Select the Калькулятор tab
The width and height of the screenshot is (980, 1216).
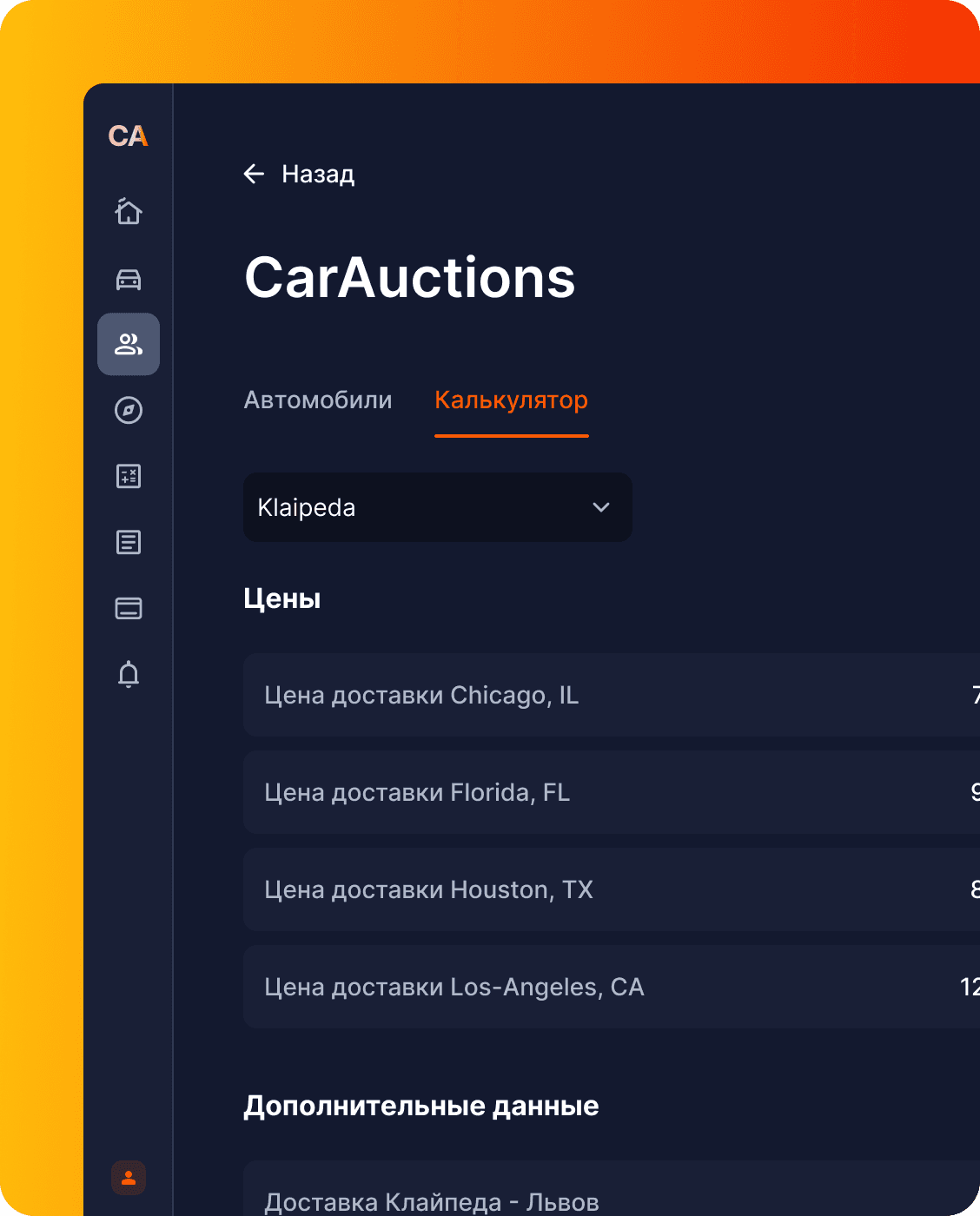[511, 400]
